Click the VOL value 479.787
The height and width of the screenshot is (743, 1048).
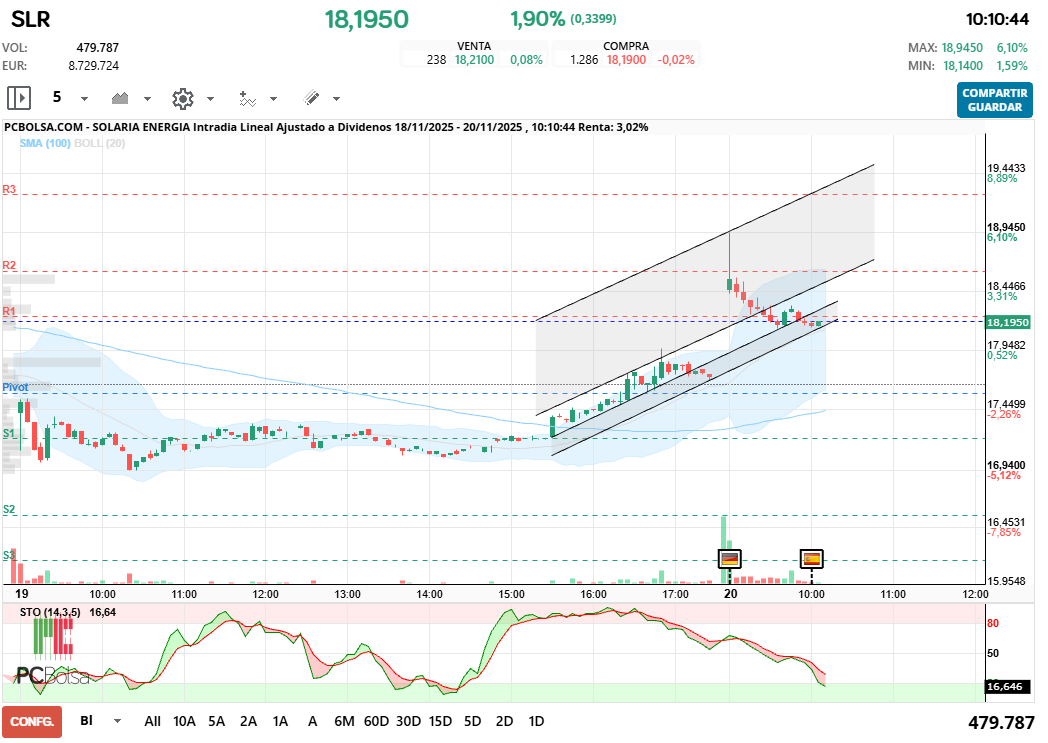coord(98,48)
